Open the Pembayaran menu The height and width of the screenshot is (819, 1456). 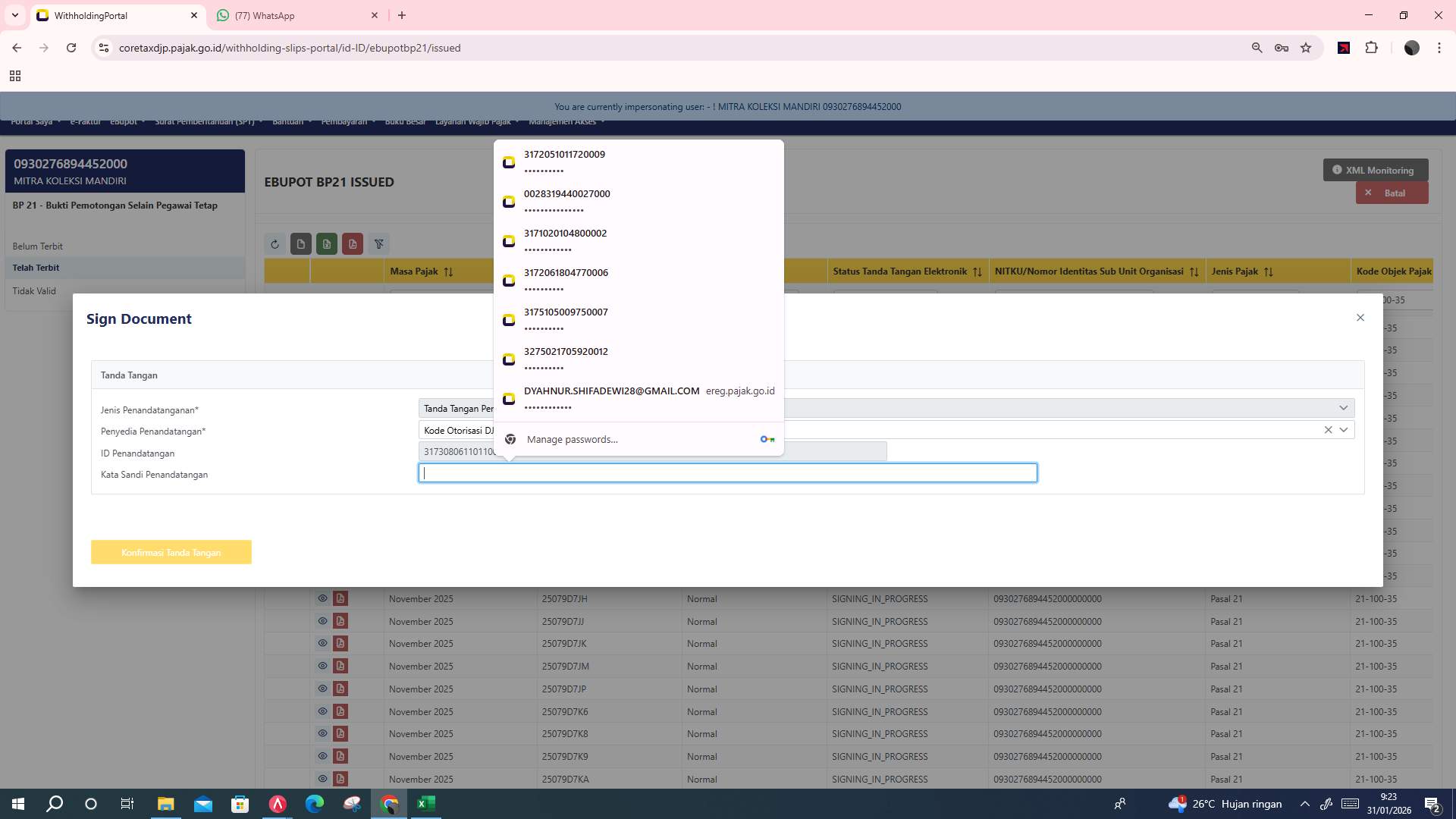347,121
